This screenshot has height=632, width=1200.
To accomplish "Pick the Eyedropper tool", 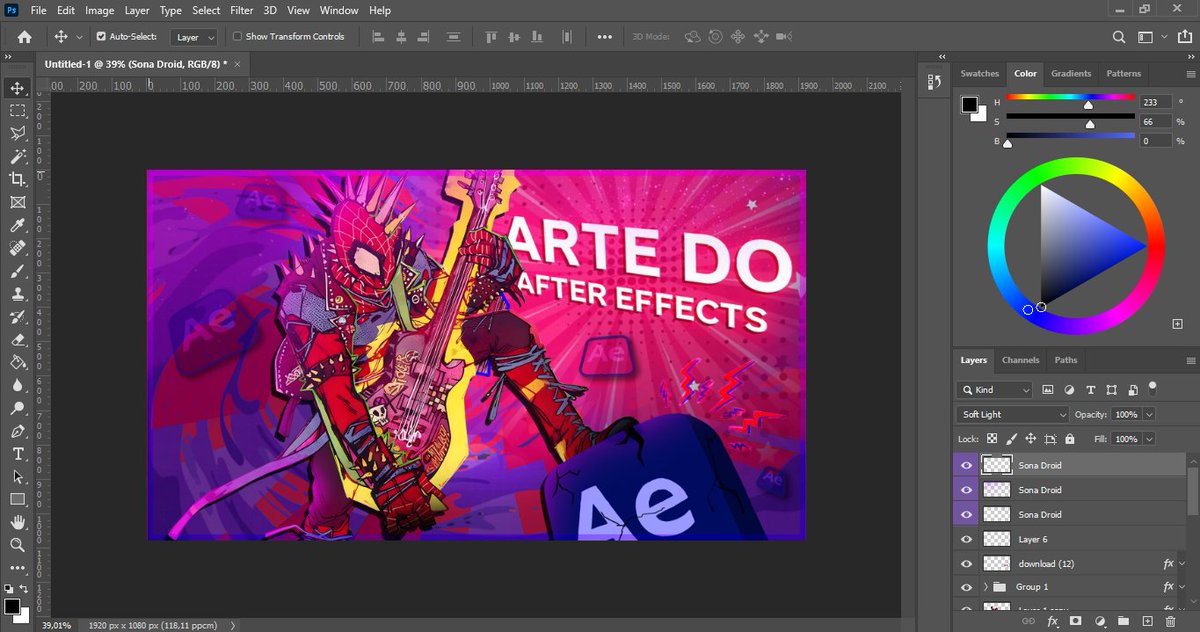I will coord(17,225).
